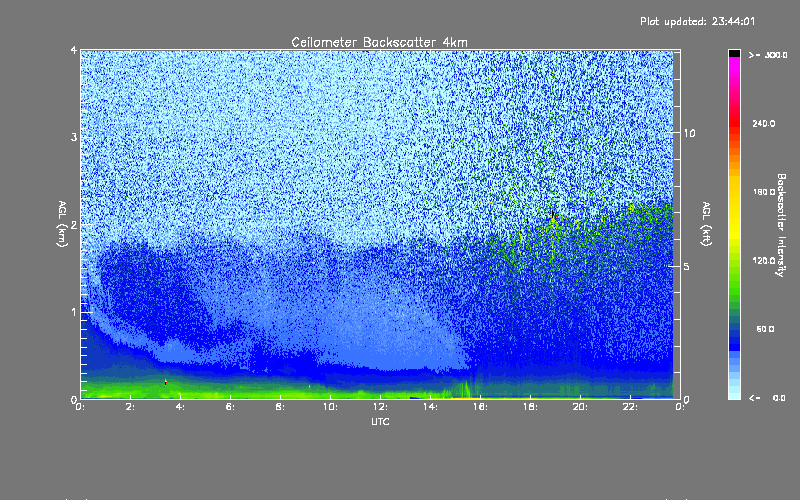
Task: Click the "6:" UTC hour tick label
Action: (x=230, y=407)
